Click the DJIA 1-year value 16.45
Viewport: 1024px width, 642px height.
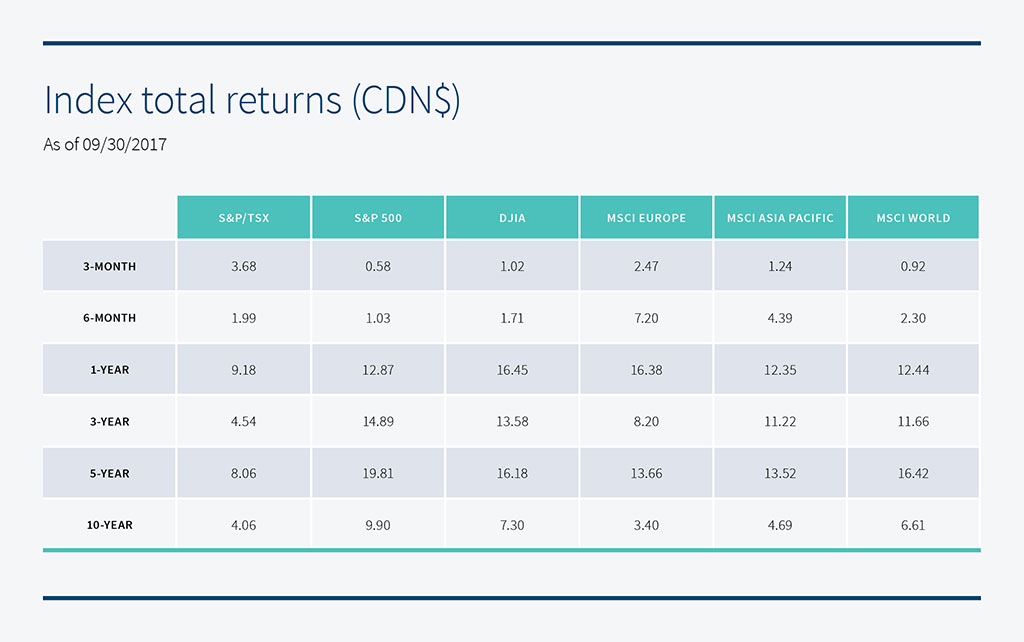click(512, 370)
